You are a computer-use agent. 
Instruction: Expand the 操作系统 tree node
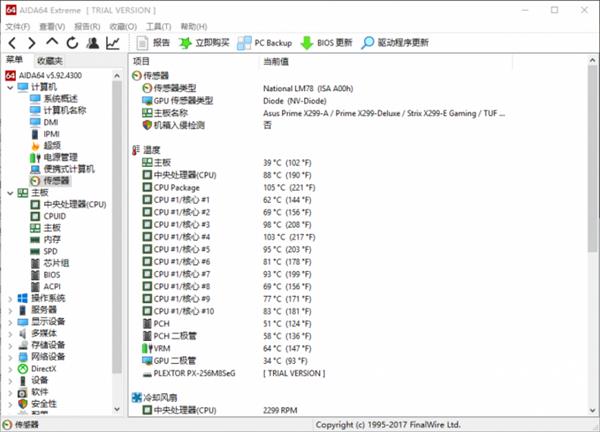[10, 299]
